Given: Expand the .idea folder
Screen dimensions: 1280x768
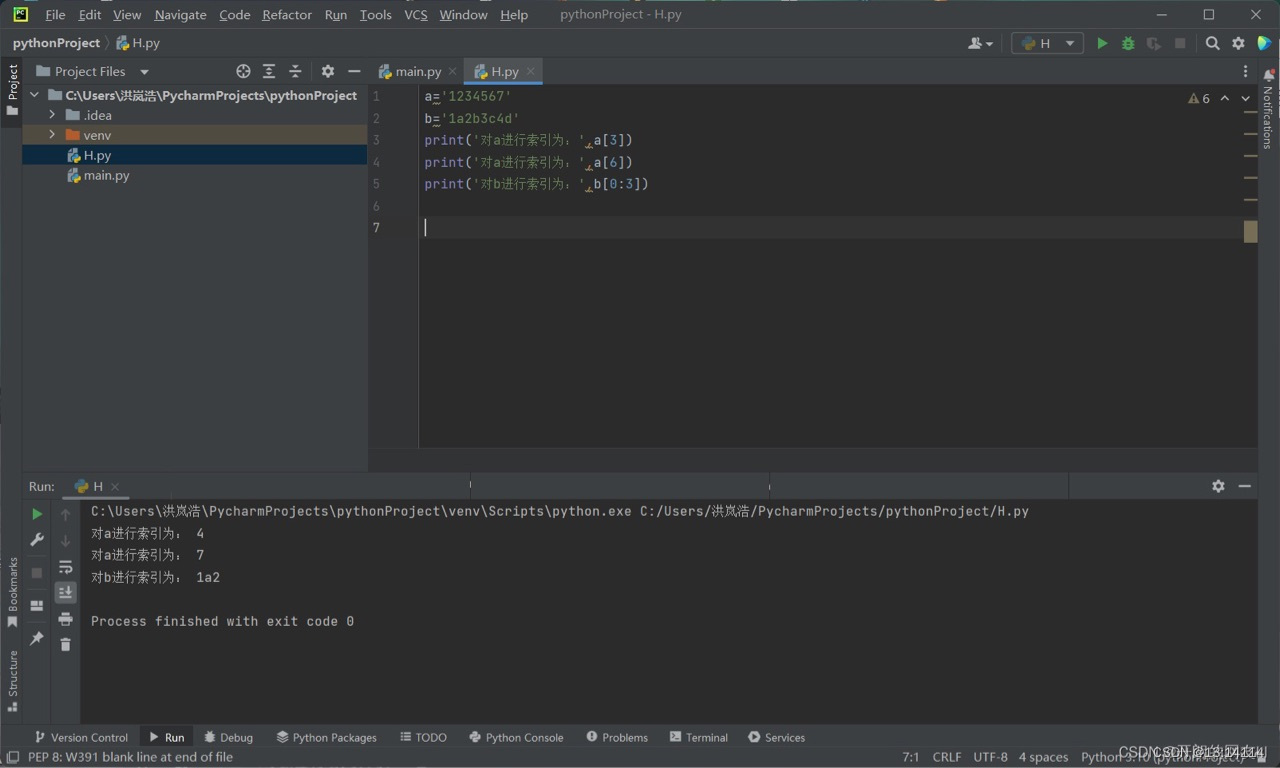Looking at the screenshot, I should click(52, 115).
